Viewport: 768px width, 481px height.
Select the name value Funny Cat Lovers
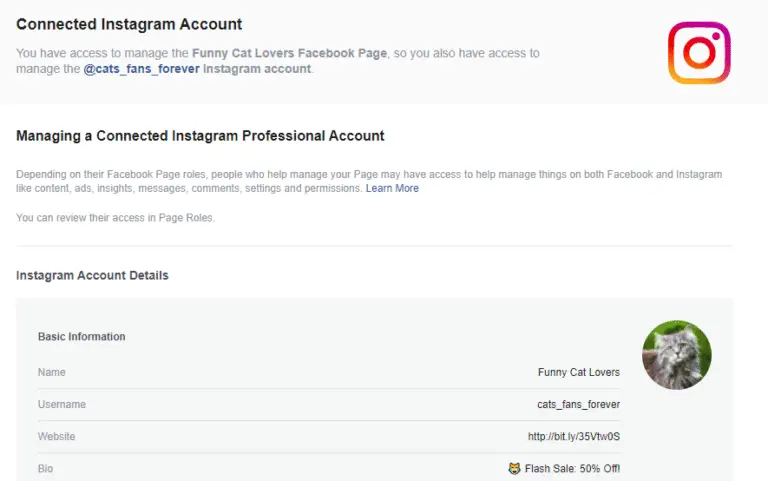(578, 372)
